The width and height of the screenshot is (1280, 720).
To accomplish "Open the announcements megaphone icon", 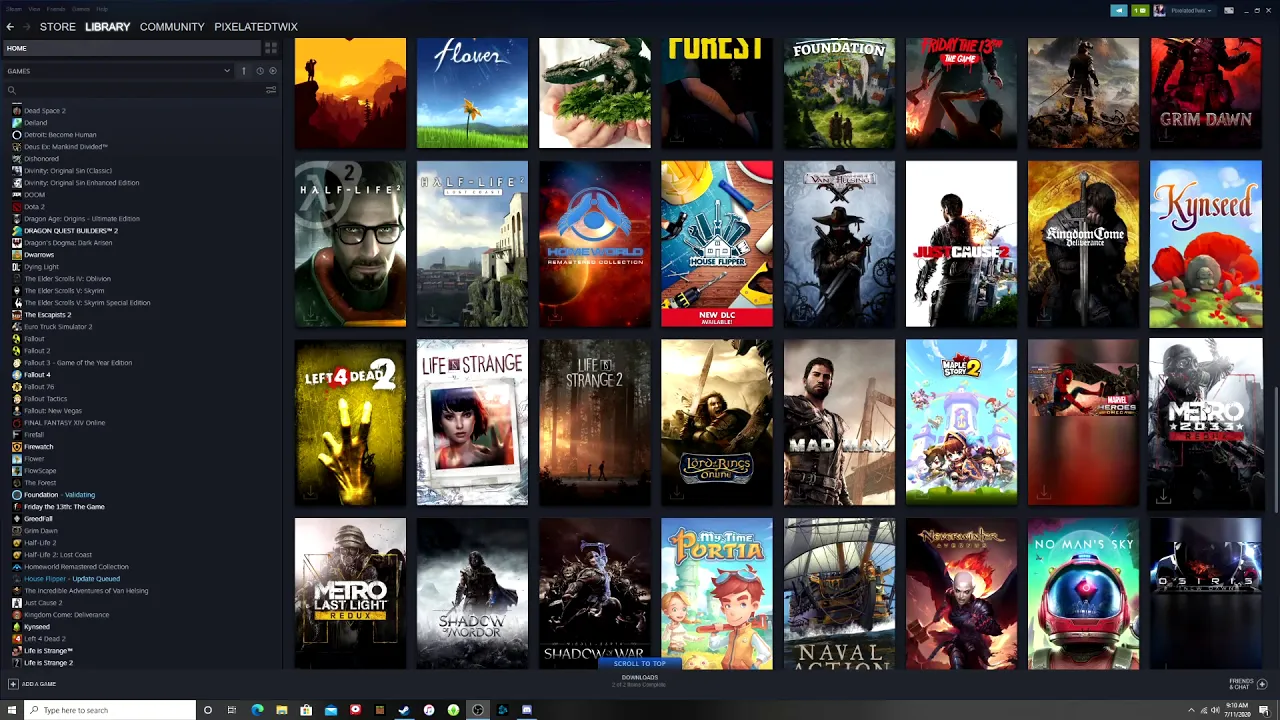I will [x=1119, y=10].
